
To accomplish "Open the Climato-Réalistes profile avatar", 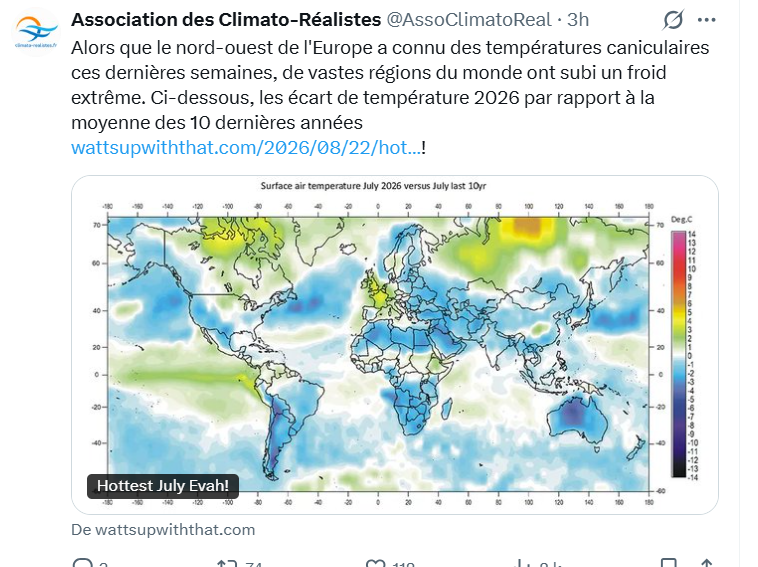I will pos(36,32).
